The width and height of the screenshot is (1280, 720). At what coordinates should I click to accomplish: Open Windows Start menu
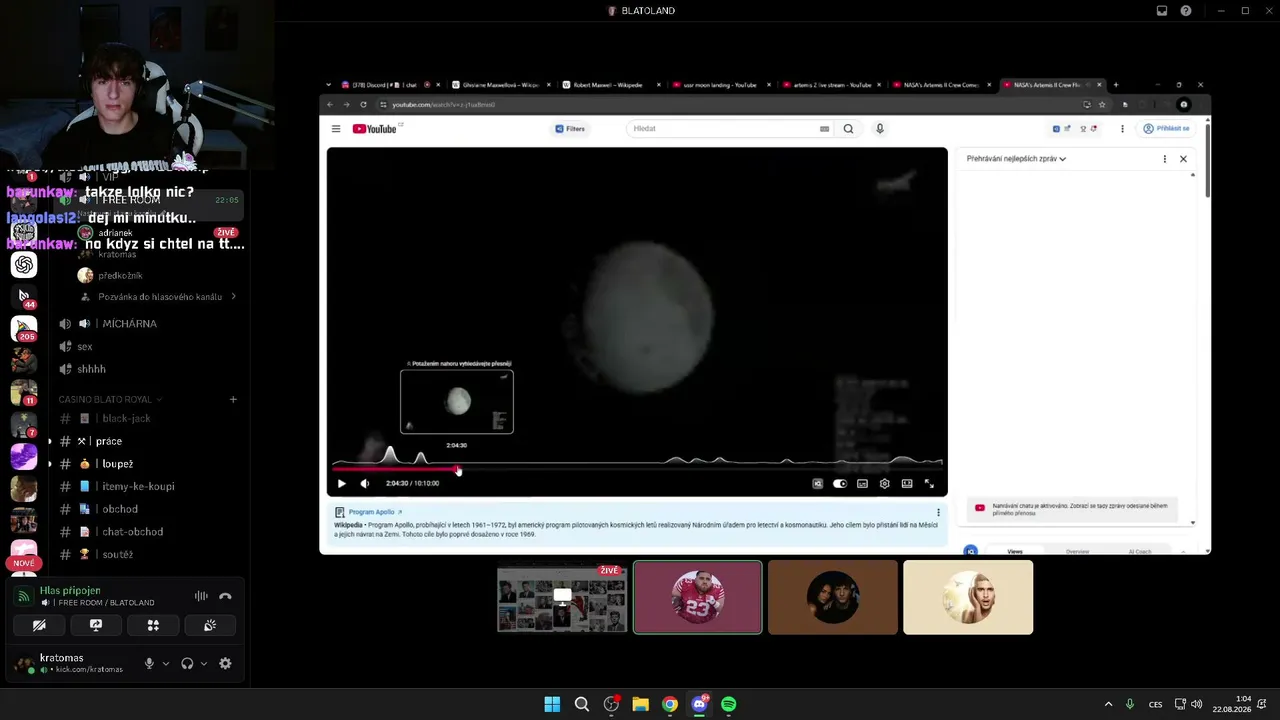pyautogui.click(x=552, y=704)
